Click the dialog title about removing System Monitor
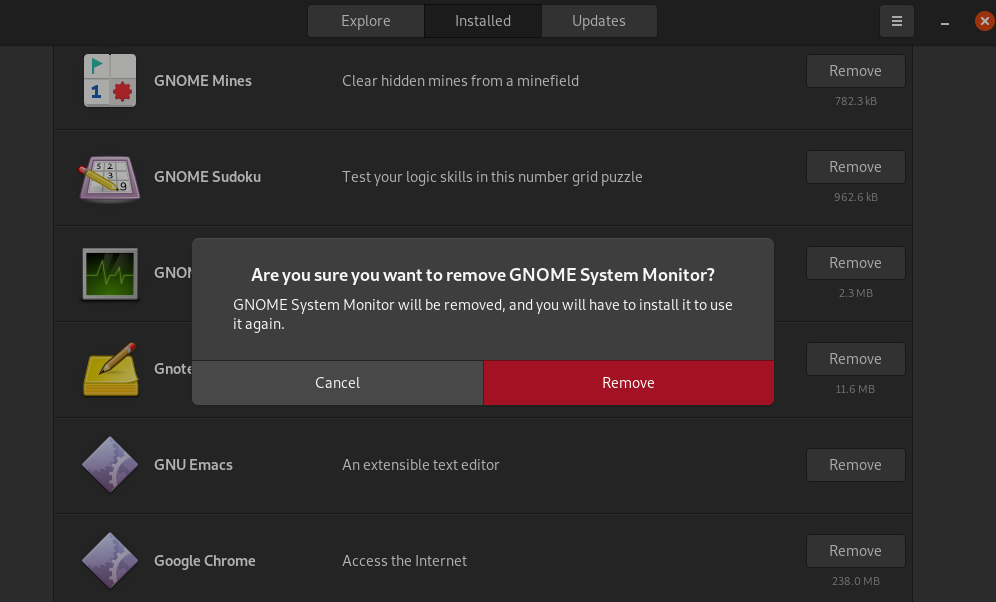Screen dimensions: 996x602 click(483, 275)
